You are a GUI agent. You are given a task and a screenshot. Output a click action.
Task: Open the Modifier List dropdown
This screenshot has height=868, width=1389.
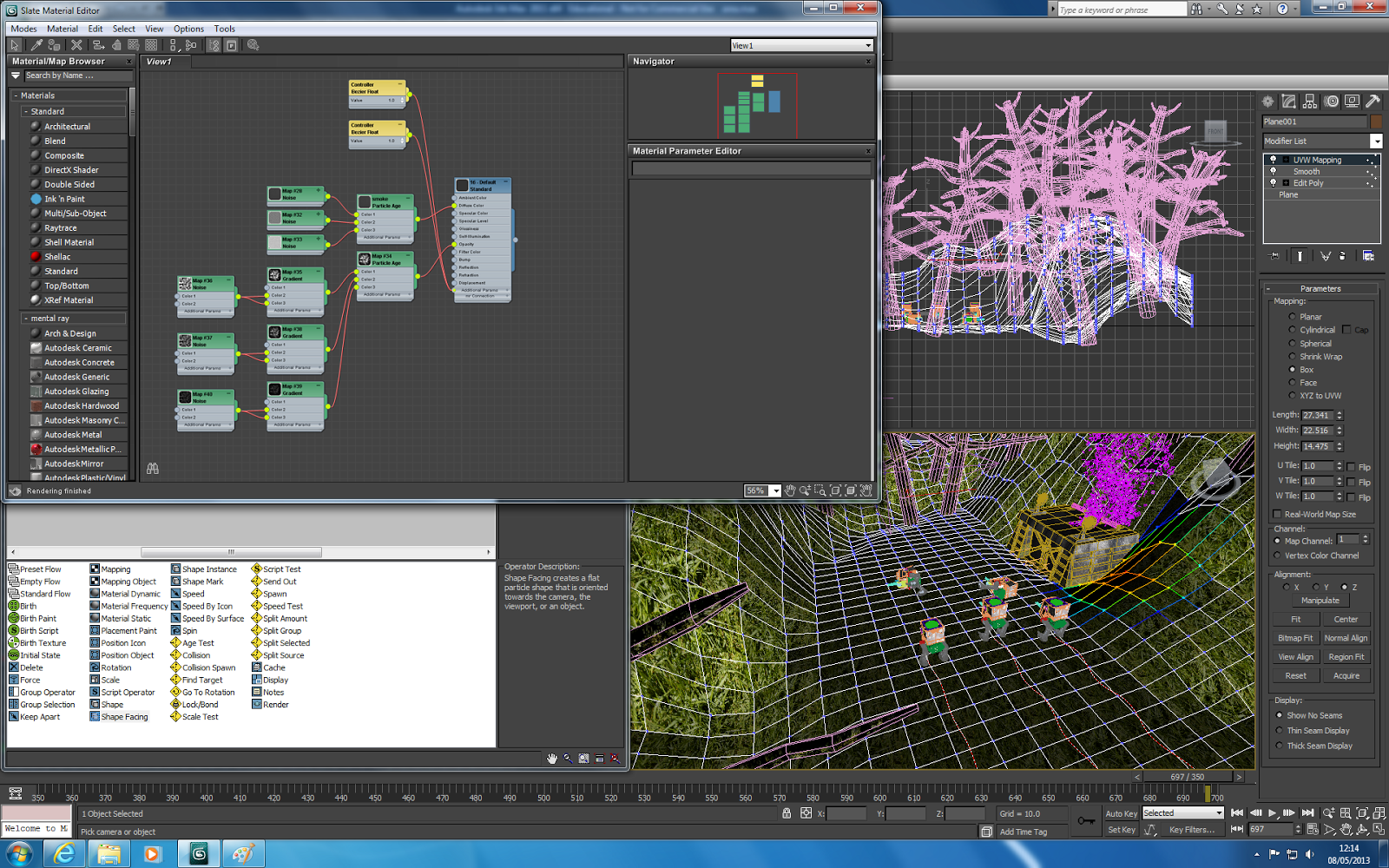[1377, 141]
